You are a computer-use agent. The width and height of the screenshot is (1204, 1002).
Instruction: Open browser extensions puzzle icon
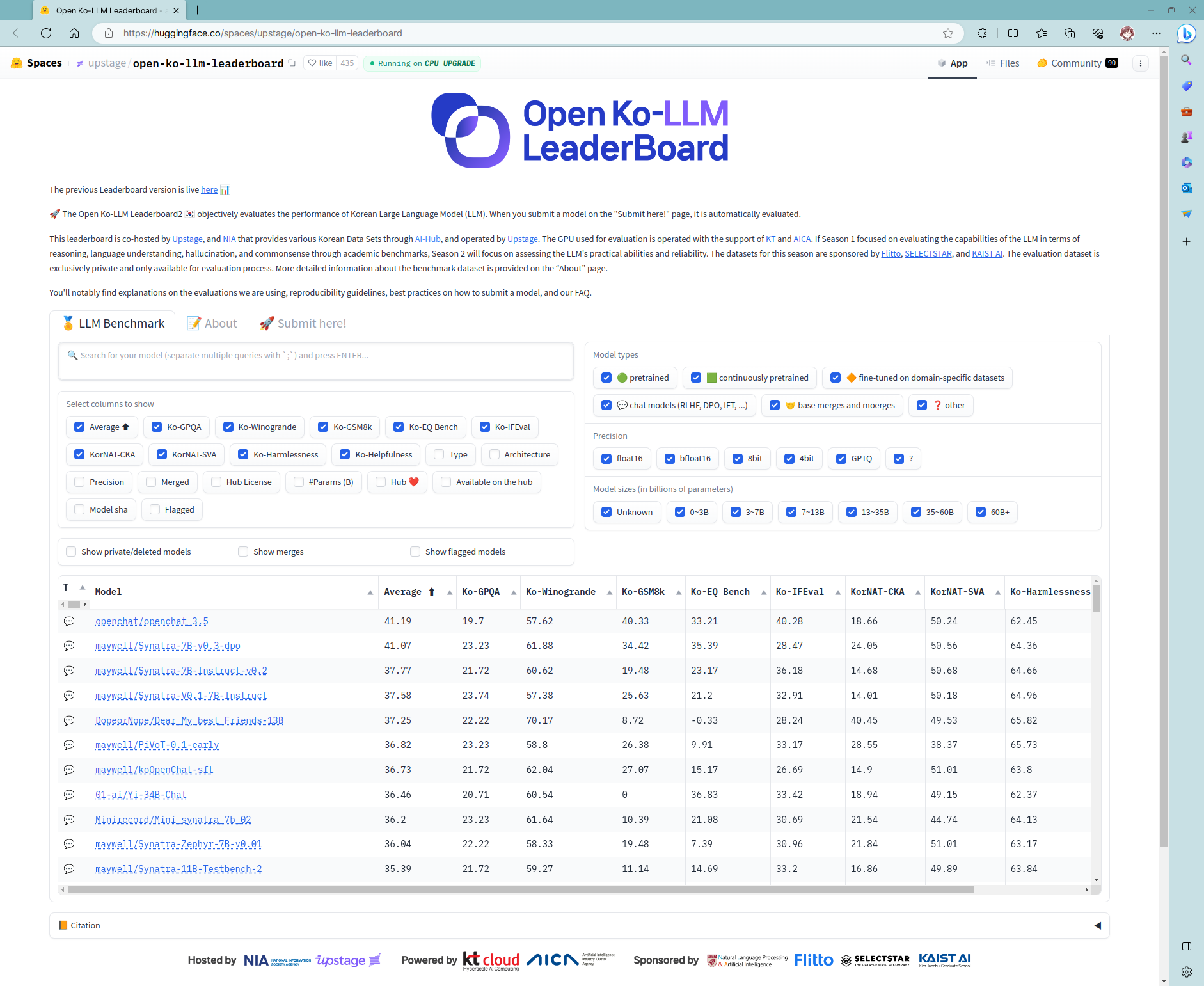pos(983,33)
